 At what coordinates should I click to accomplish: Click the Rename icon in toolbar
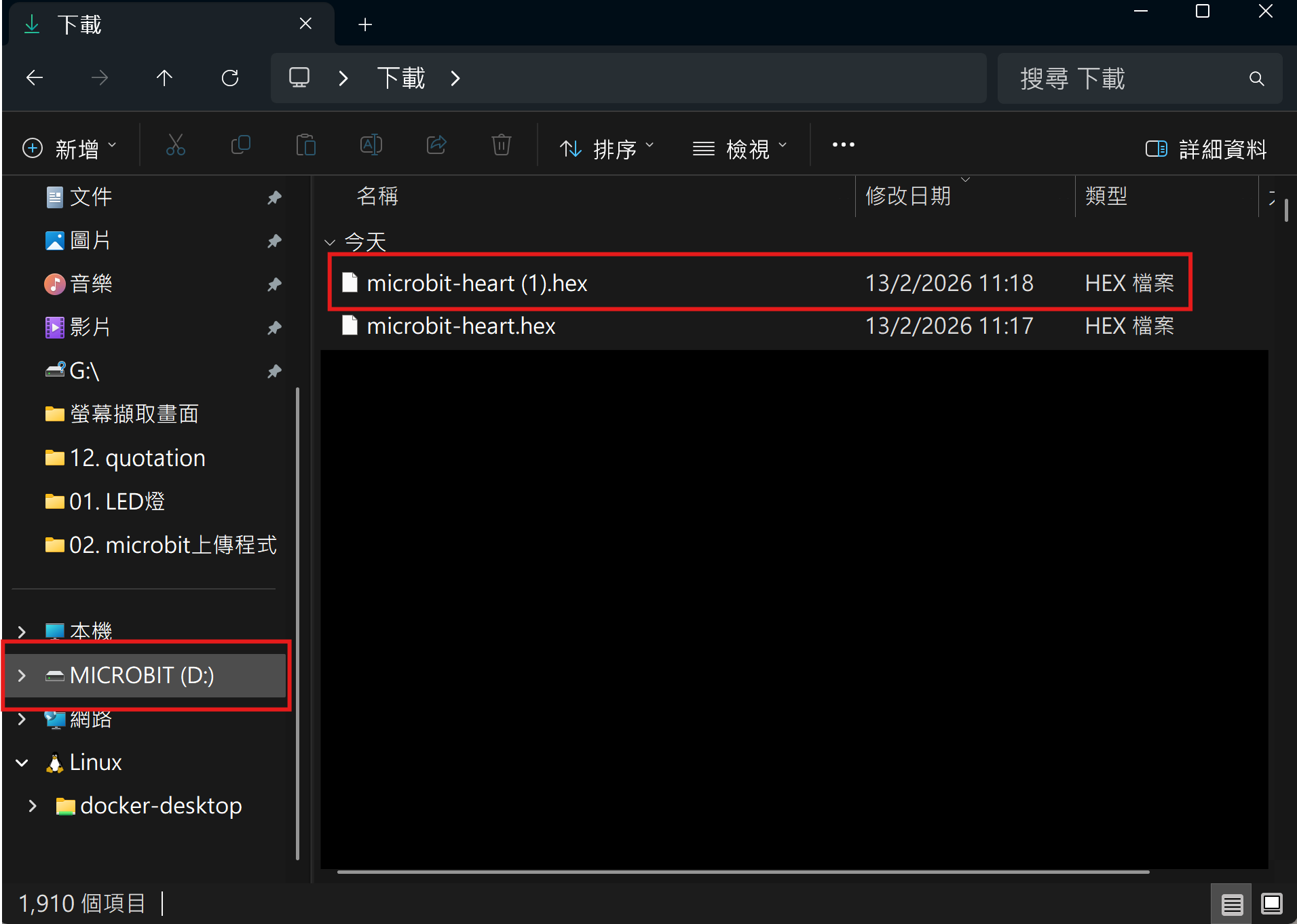pyautogui.click(x=371, y=146)
